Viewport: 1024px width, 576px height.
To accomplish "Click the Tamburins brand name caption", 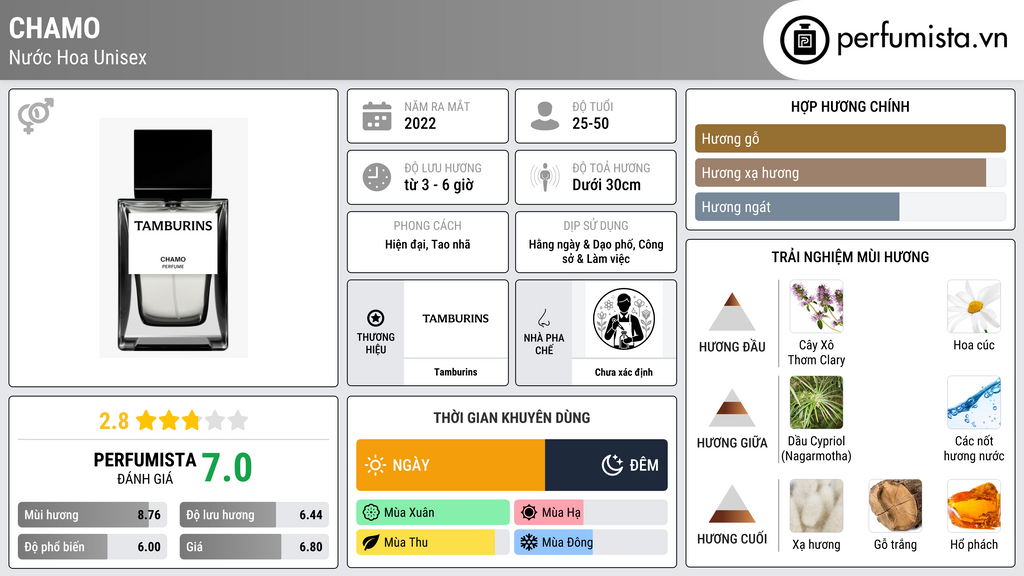I will [x=455, y=372].
